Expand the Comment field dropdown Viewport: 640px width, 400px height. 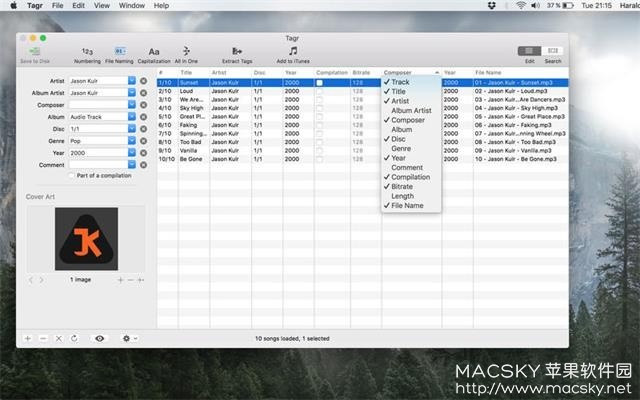point(132,164)
